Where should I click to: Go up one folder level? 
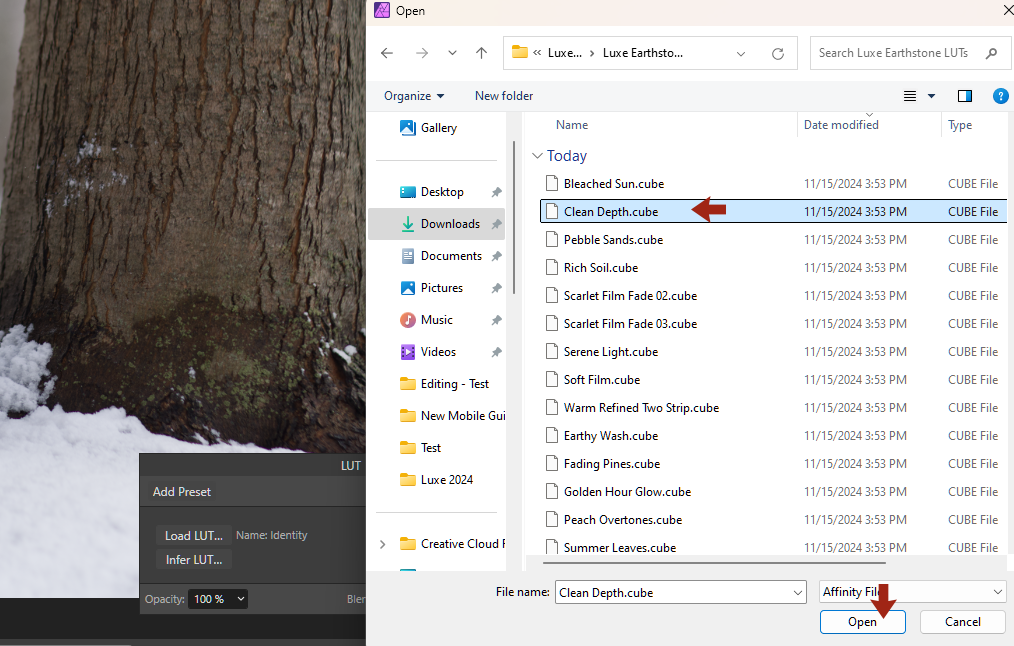click(x=481, y=52)
